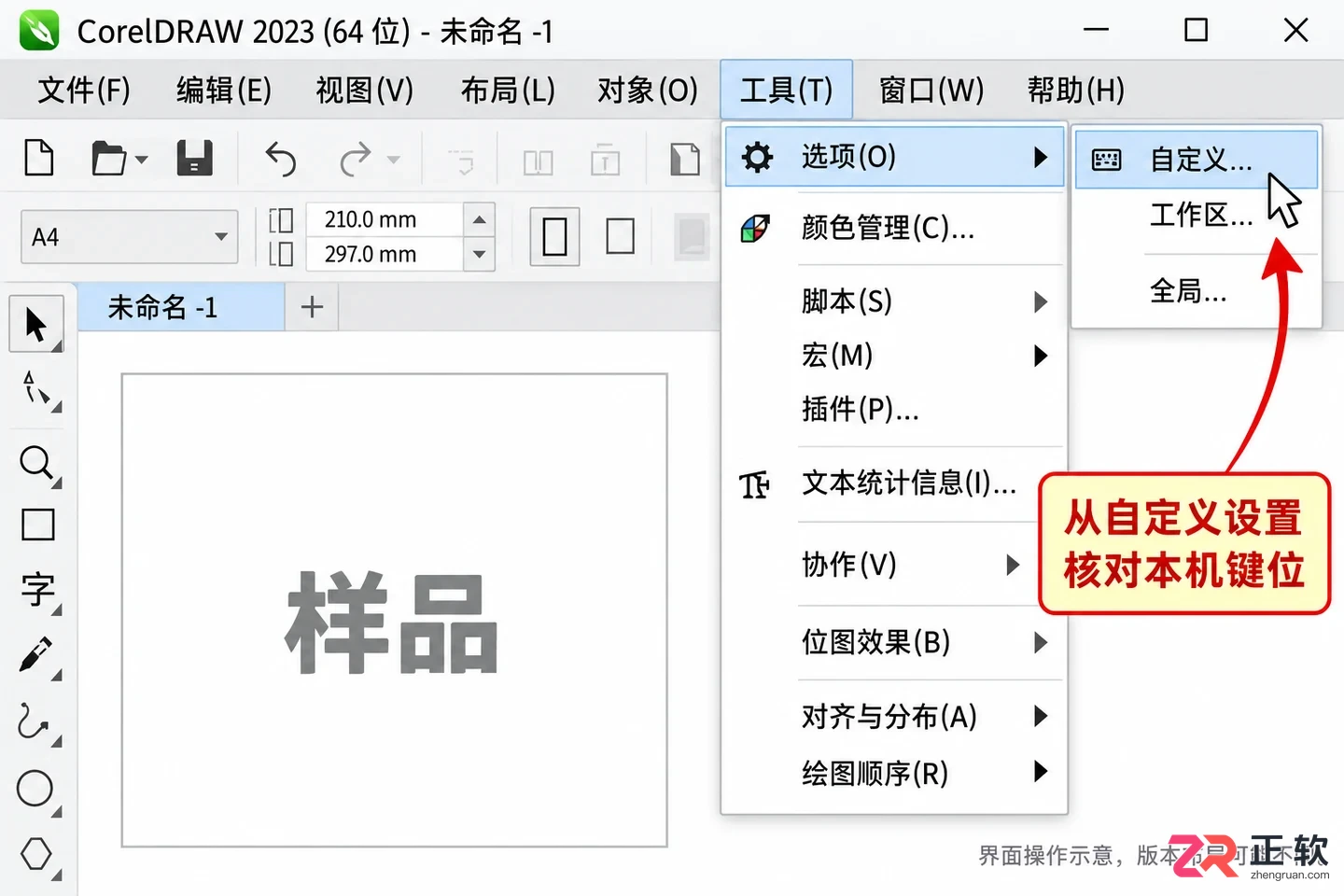Click the page height field showing 297.0 mm
The width and height of the screenshot is (1344, 896).
(x=384, y=254)
